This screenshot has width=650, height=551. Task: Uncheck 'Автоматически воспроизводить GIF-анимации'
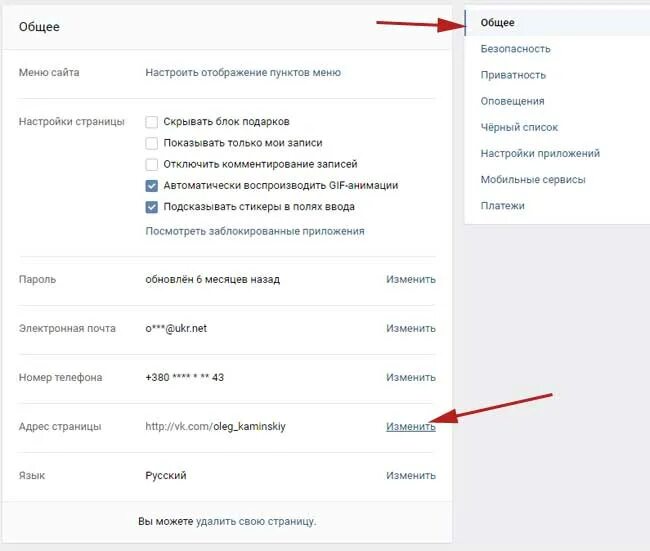point(152,185)
